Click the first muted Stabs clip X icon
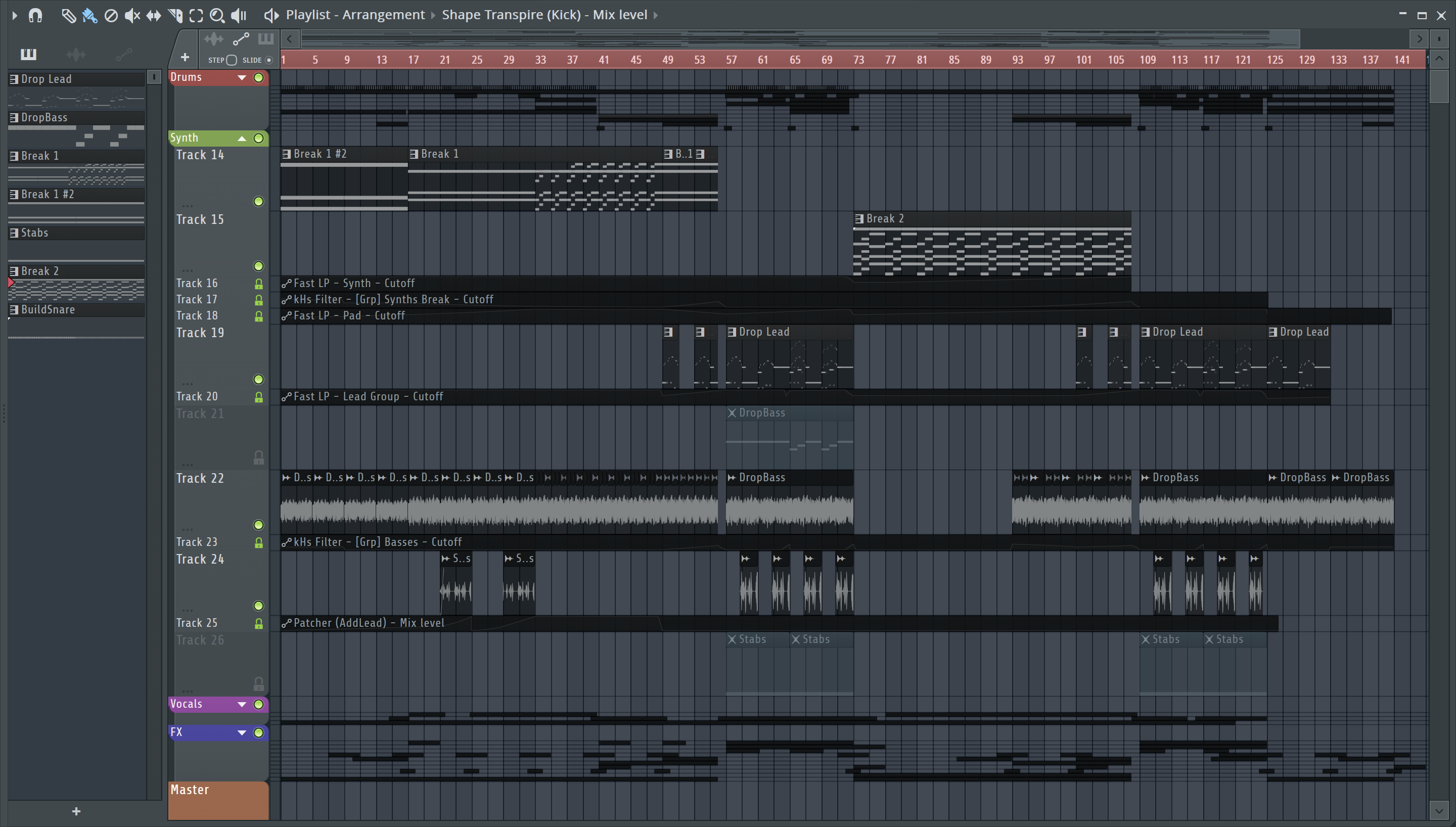Viewport: 1456px width, 827px height. [732, 639]
